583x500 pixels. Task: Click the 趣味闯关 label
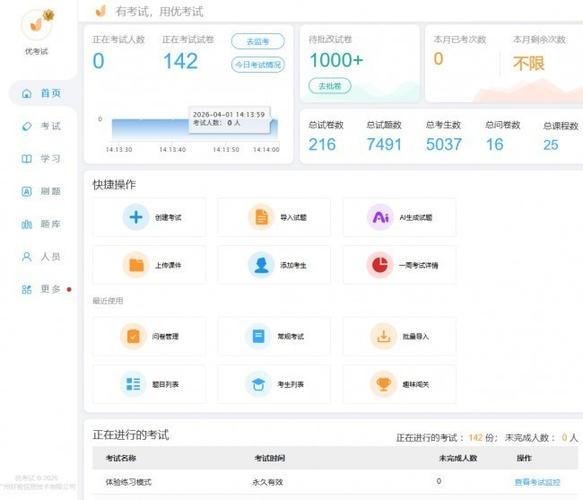click(x=416, y=384)
